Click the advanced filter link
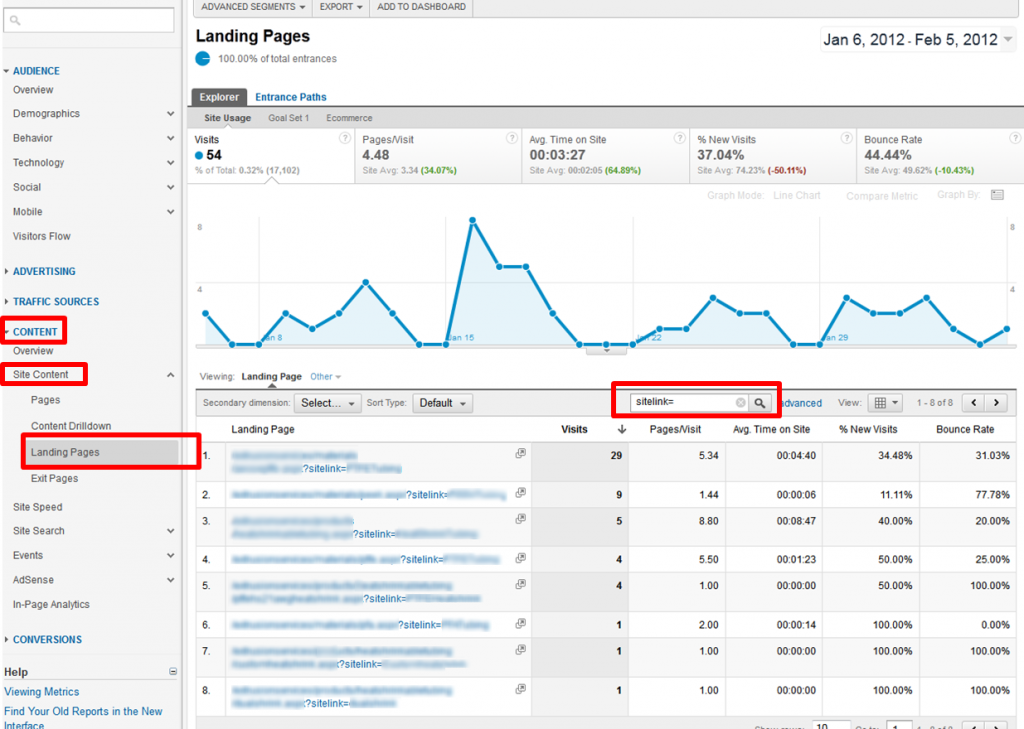This screenshot has height=729, width=1024. (x=799, y=402)
